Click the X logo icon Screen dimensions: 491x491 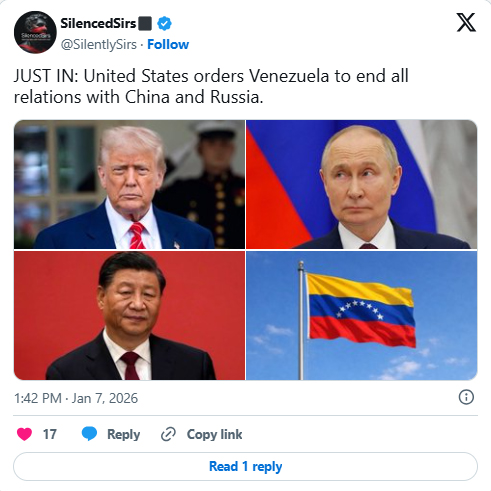466,22
